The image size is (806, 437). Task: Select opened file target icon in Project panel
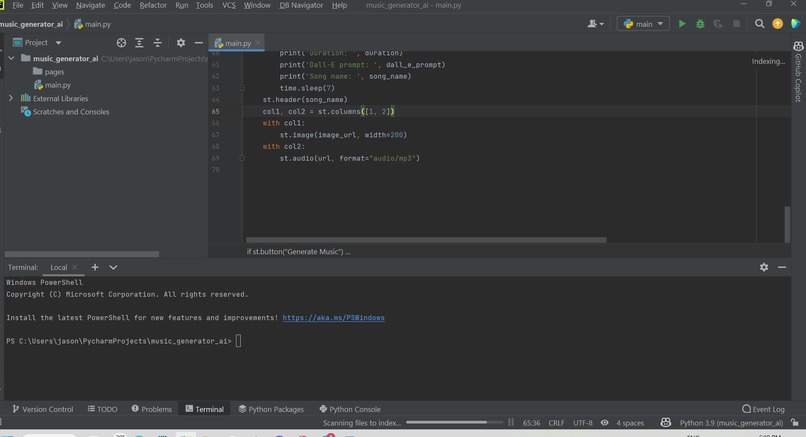[x=121, y=43]
